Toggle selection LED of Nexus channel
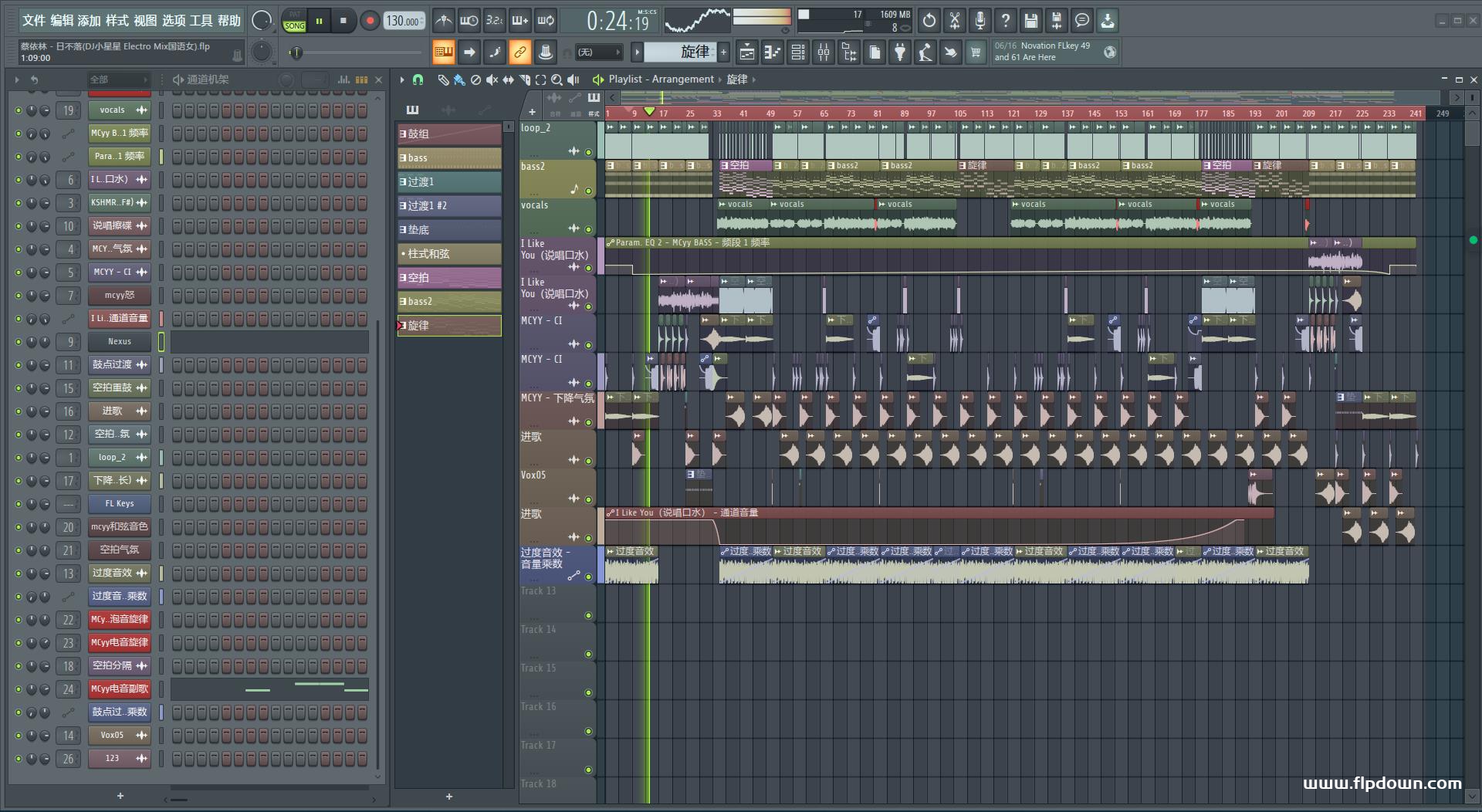Screen dimensions: 1482x812 tap(161, 342)
